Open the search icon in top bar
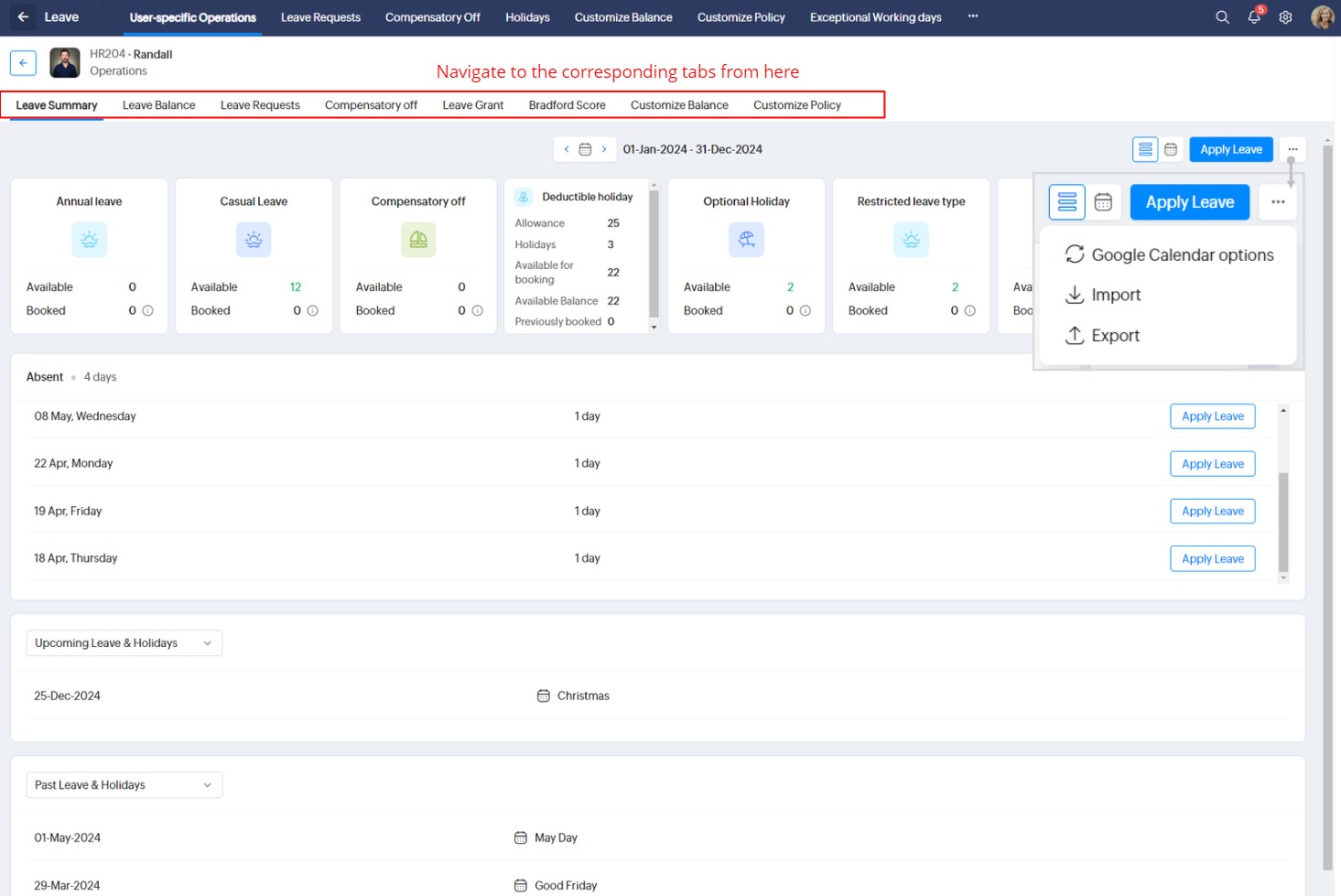This screenshot has height=896, width=1341. click(x=1222, y=17)
